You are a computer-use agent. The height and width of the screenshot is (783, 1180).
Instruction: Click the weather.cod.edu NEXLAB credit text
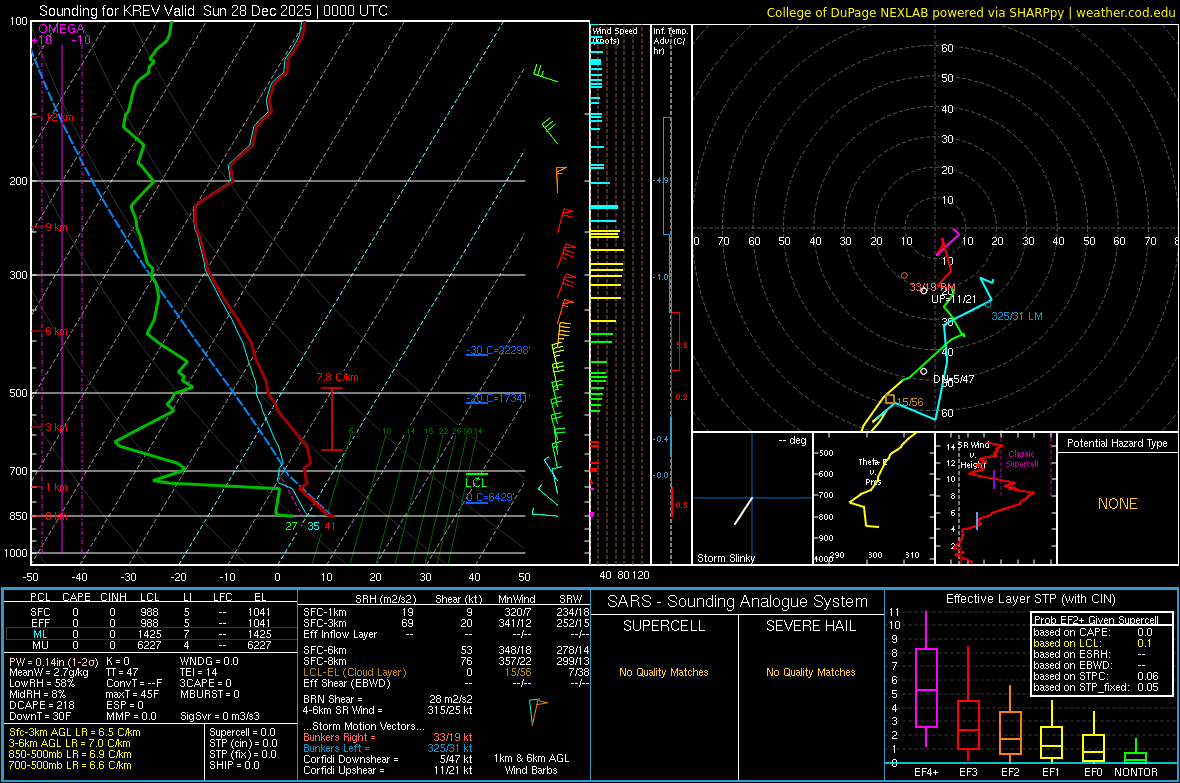click(x=970, y=12)
